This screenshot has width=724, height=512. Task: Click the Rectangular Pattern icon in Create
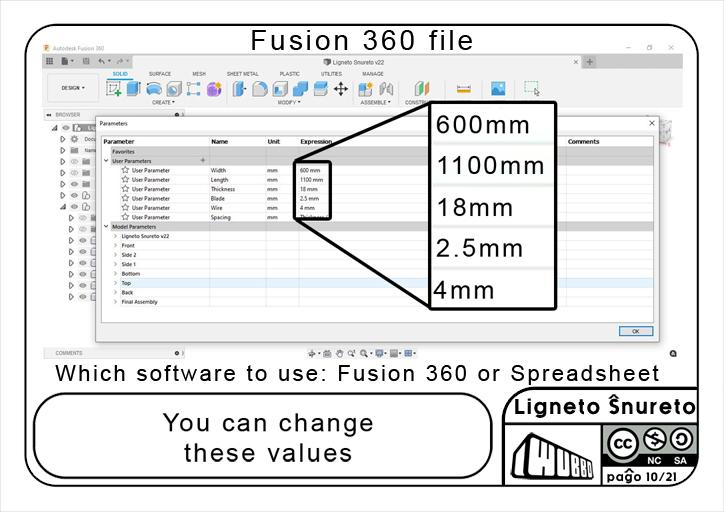(x=193, y=89)
